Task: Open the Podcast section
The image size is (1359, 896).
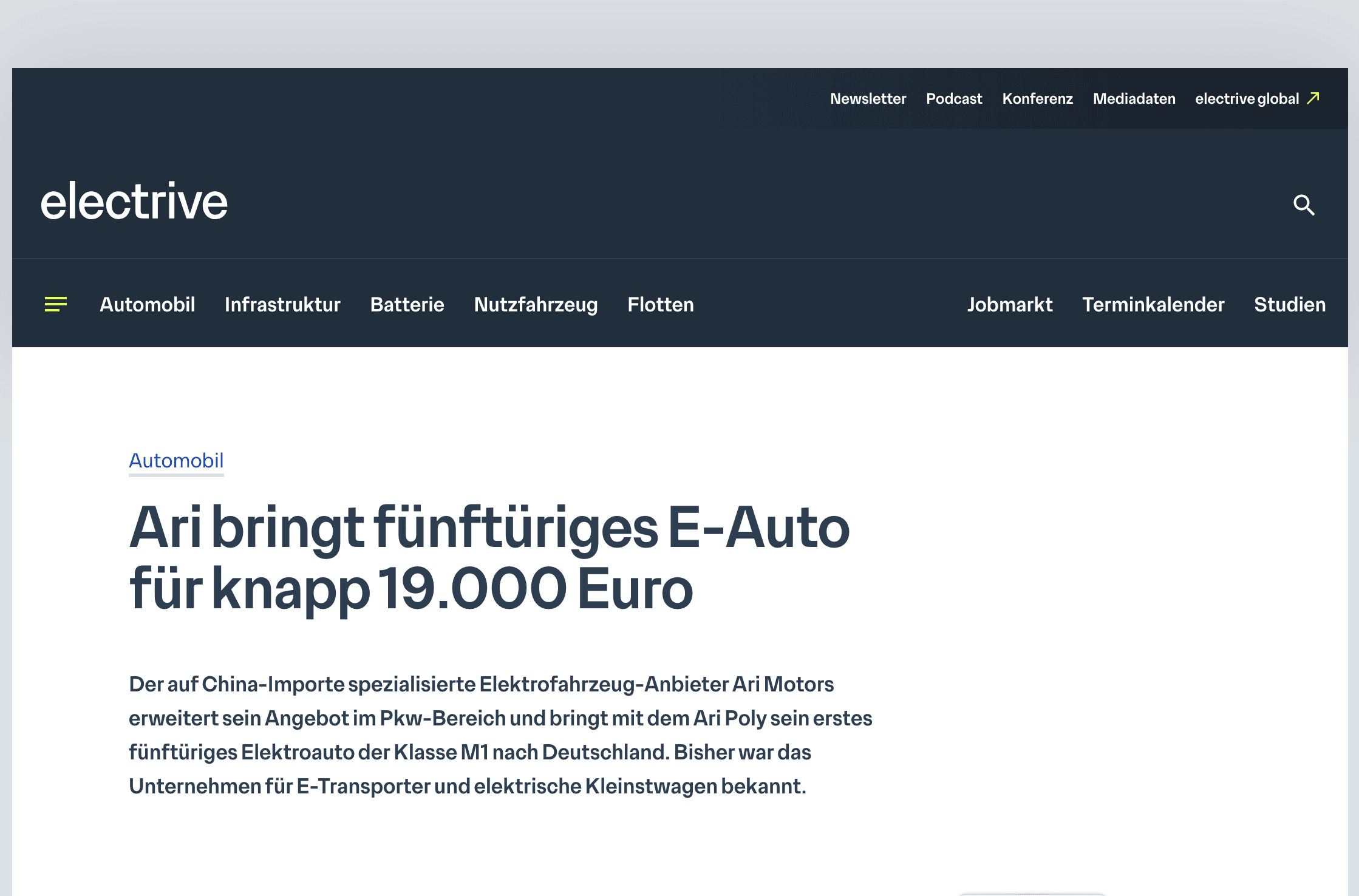Action: click(x=955, y=98)
